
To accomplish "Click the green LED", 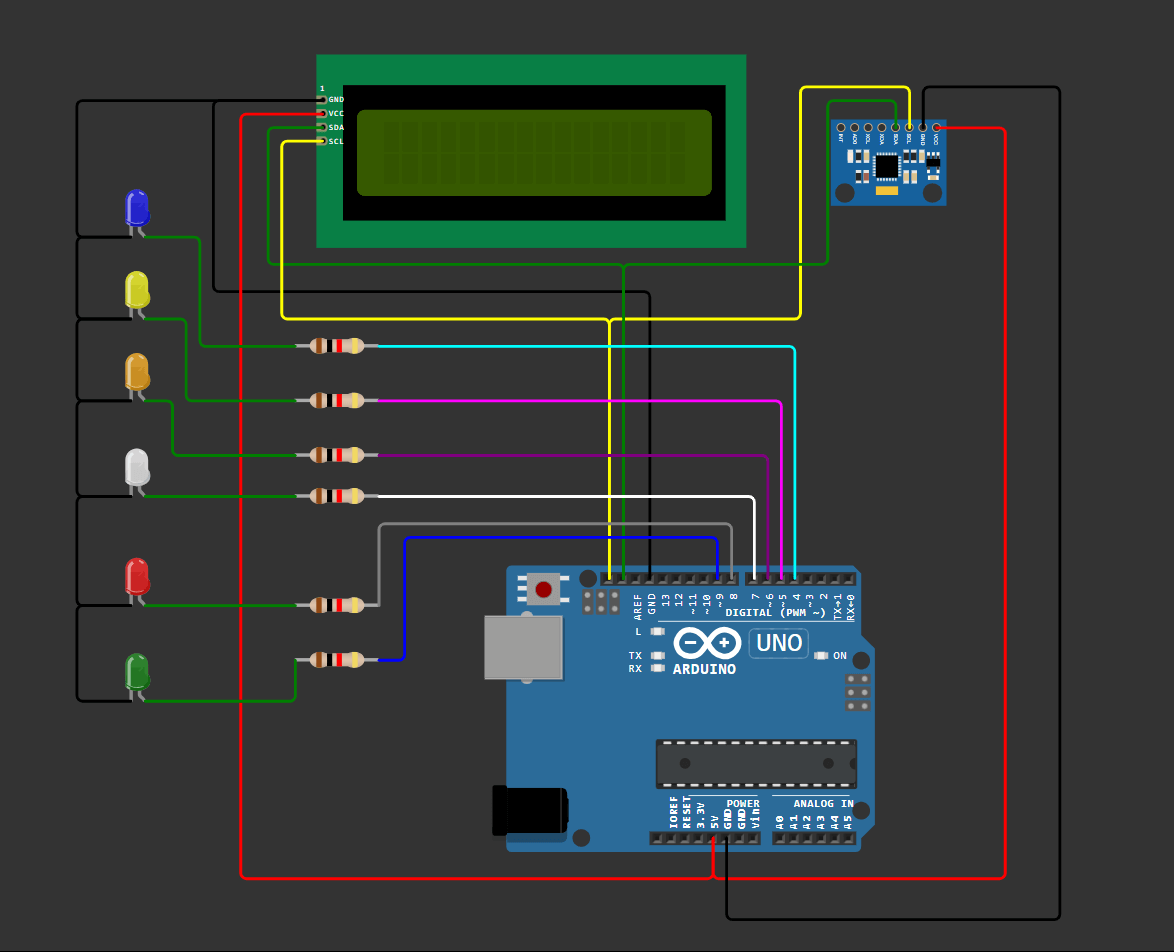I will 137,672.
